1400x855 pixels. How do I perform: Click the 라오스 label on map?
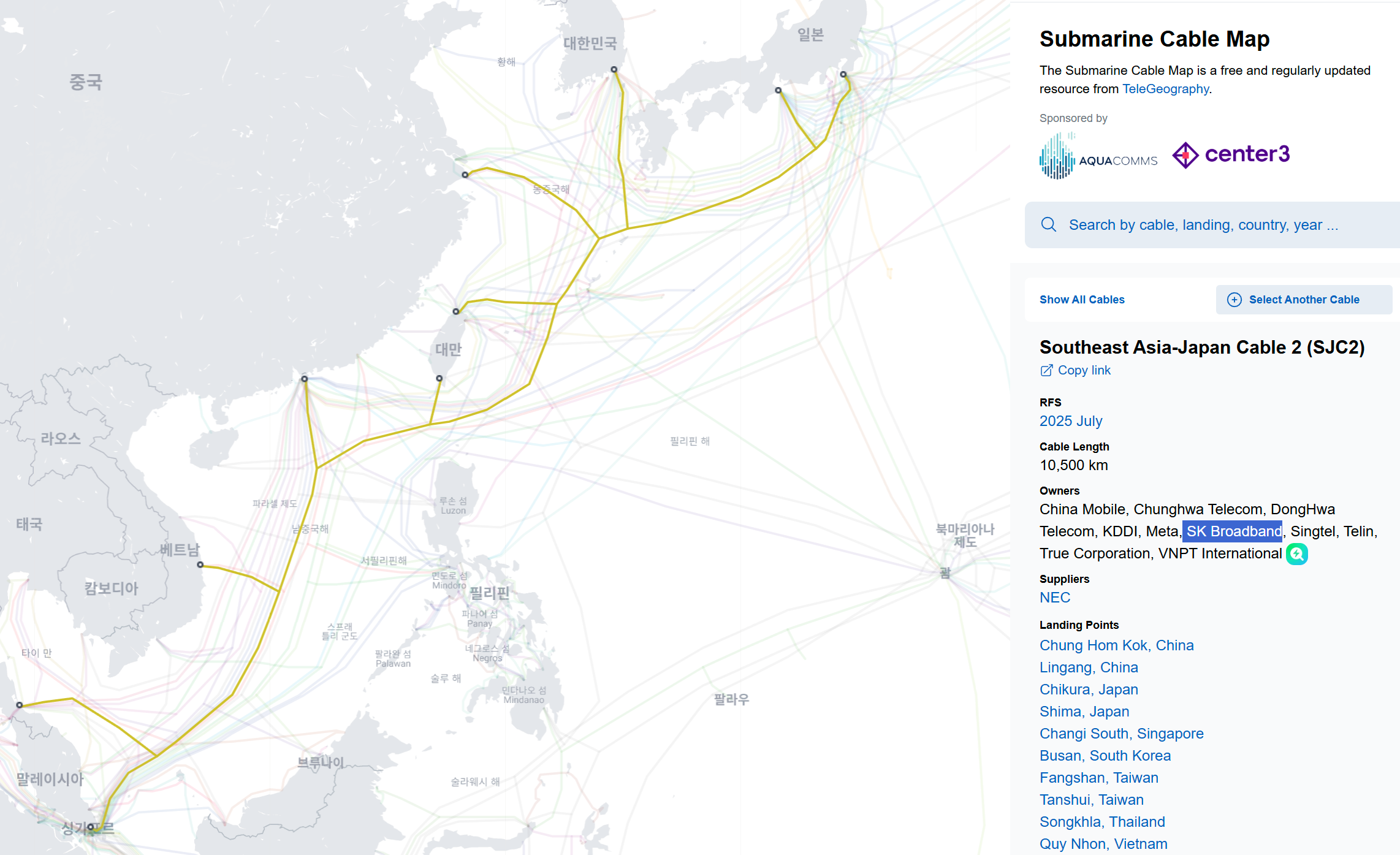[61, 439]
